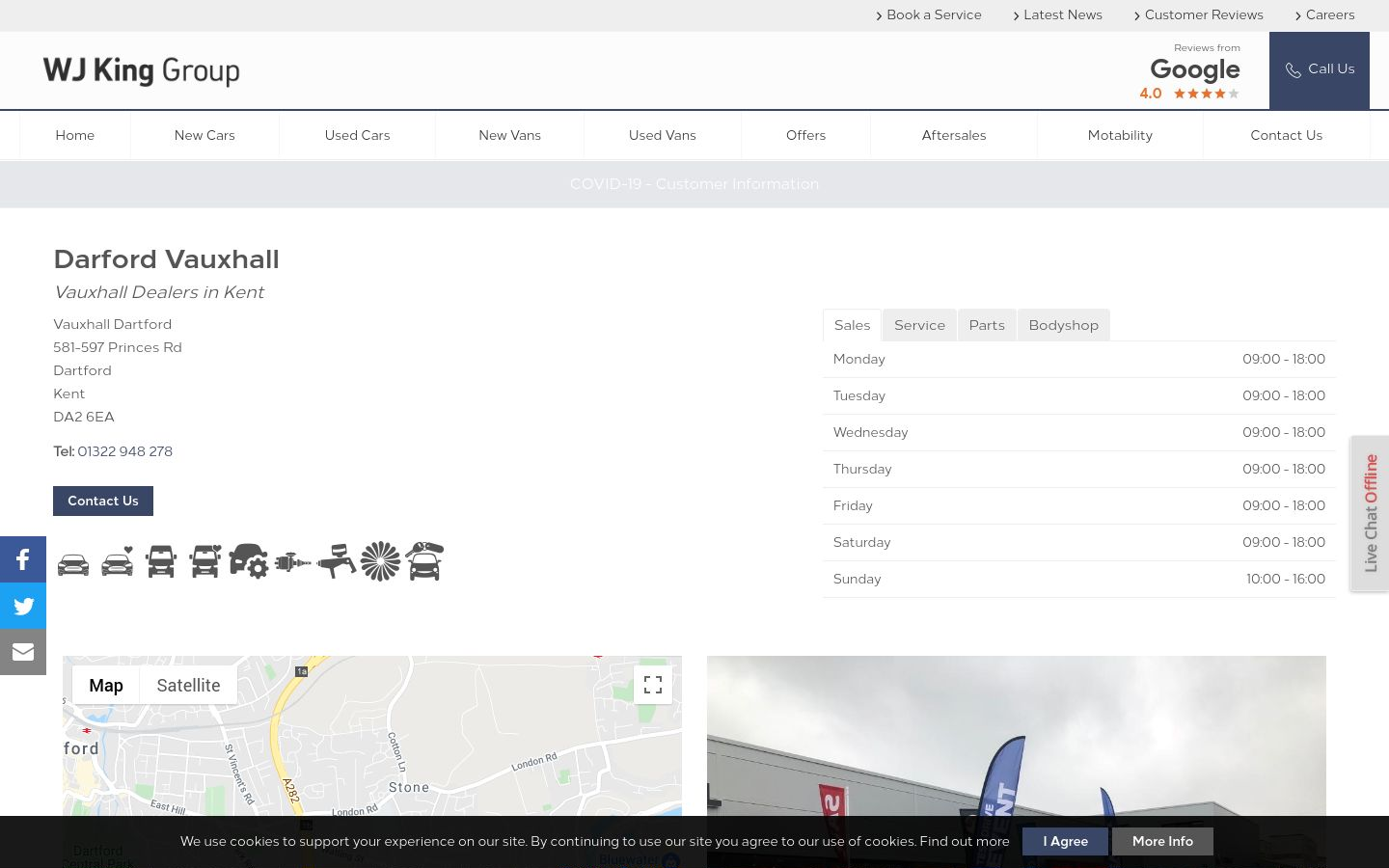The height and width of the screenshot is (868, 1389).
Task: Click the Sunday 10:00 - 16:00 hours
Action: tap(1286, 579)
